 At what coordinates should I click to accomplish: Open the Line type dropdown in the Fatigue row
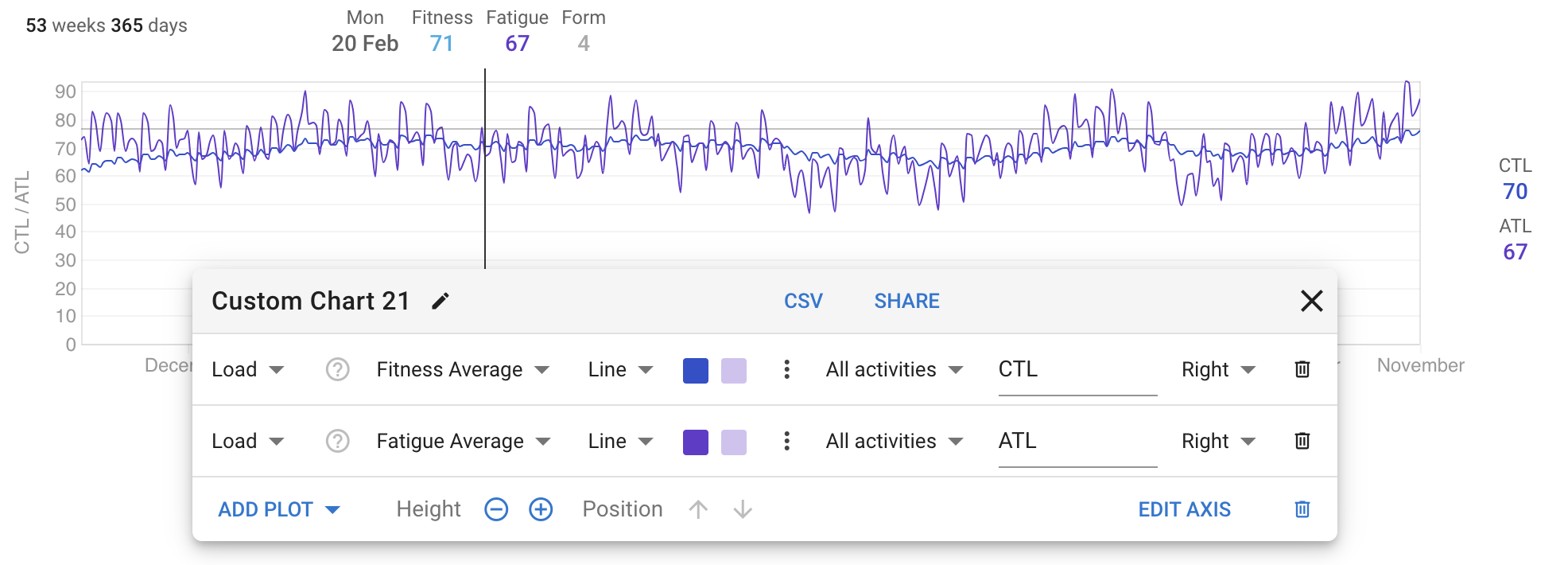620,441
